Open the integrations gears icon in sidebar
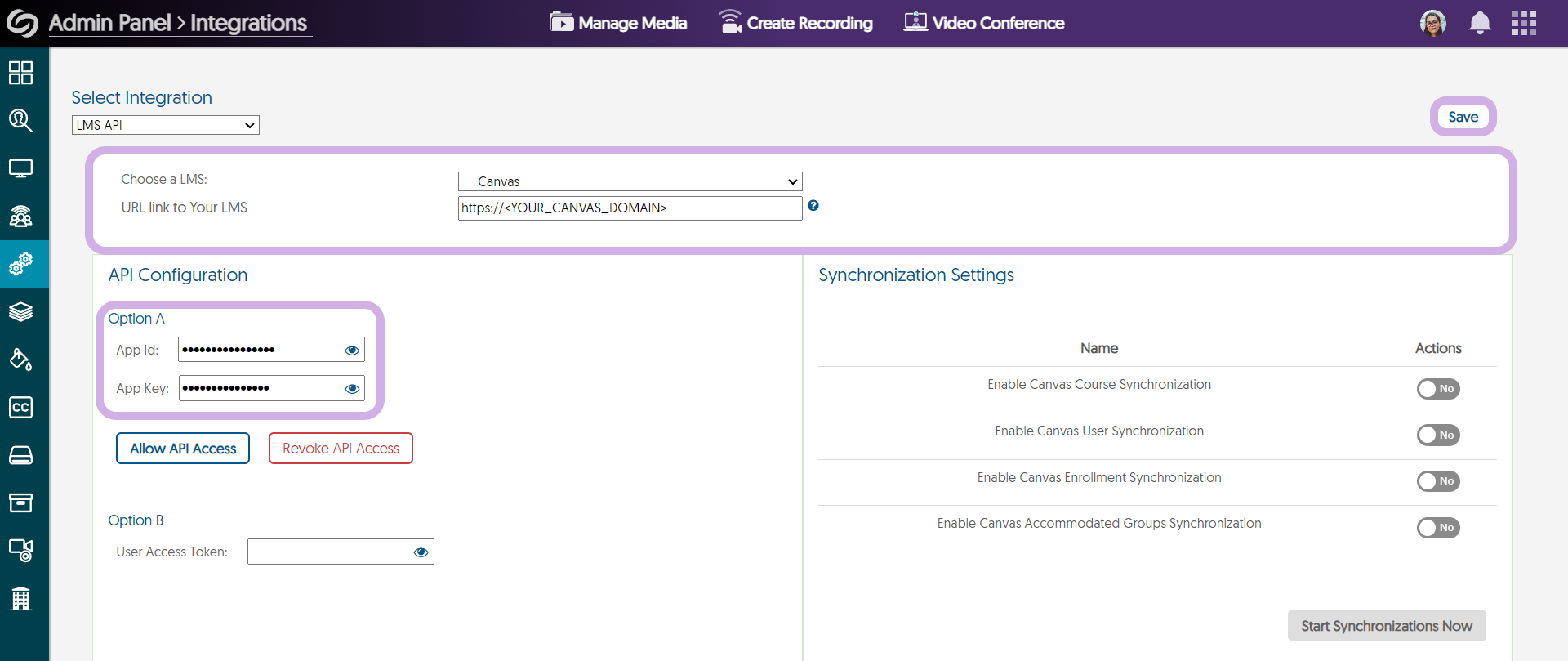Viewport: 1568px width, 661px height. [20, 264]
